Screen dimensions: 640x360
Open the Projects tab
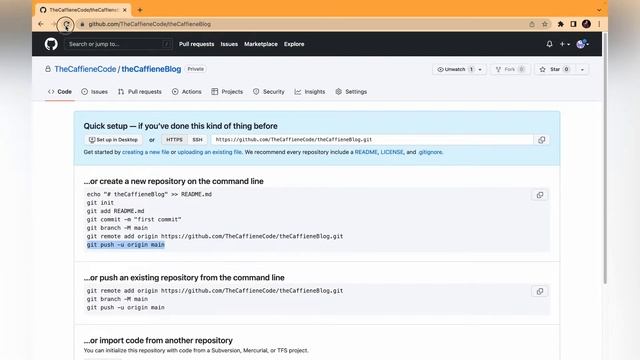227,92
